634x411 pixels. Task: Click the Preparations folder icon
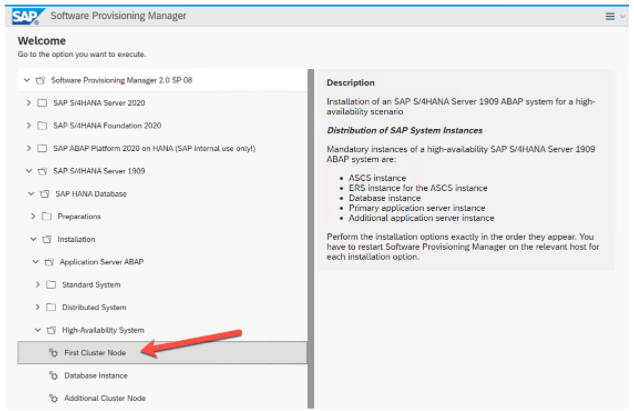tap(47, 216)
